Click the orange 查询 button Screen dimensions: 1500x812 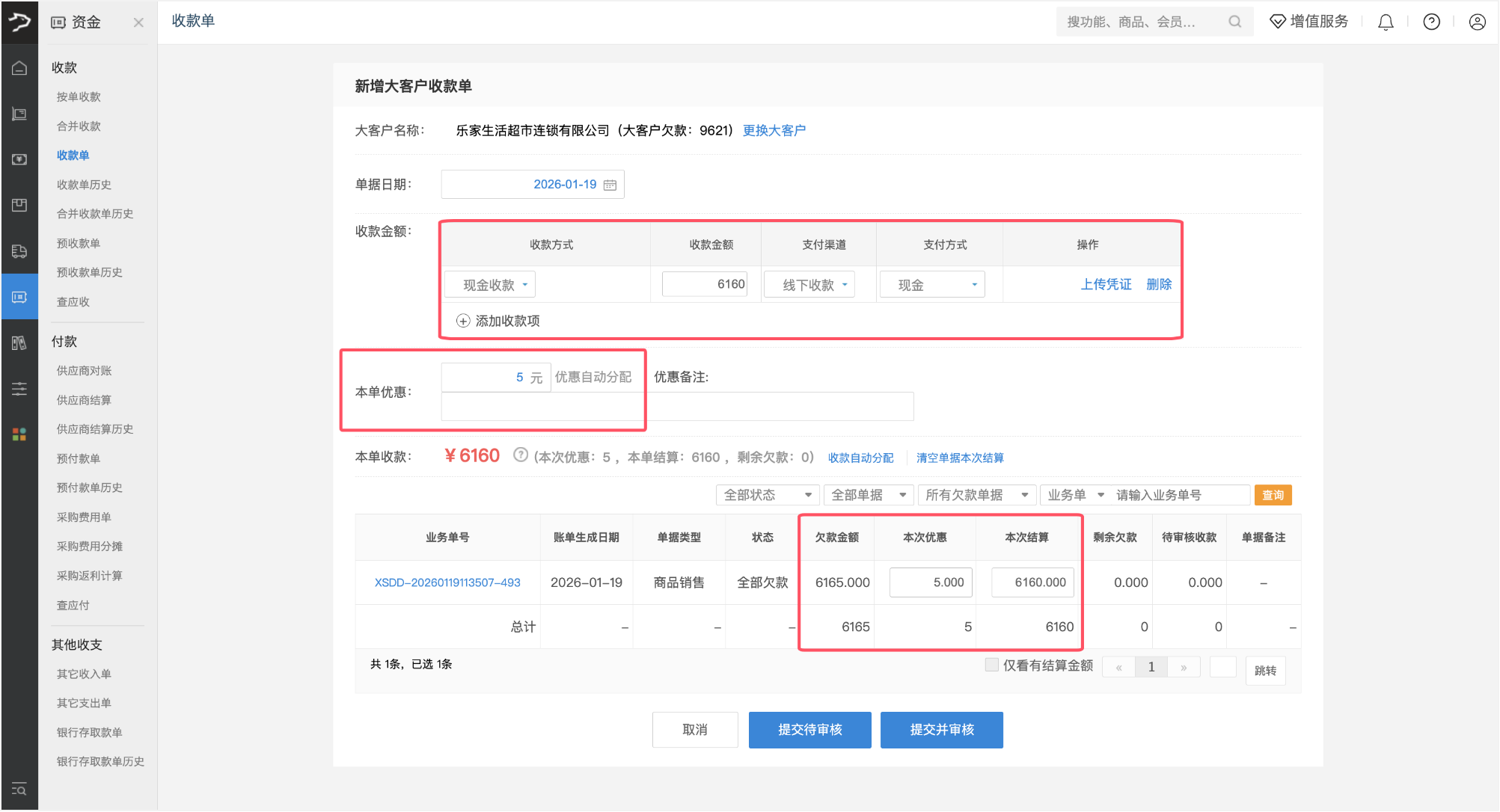(1273, 495)
